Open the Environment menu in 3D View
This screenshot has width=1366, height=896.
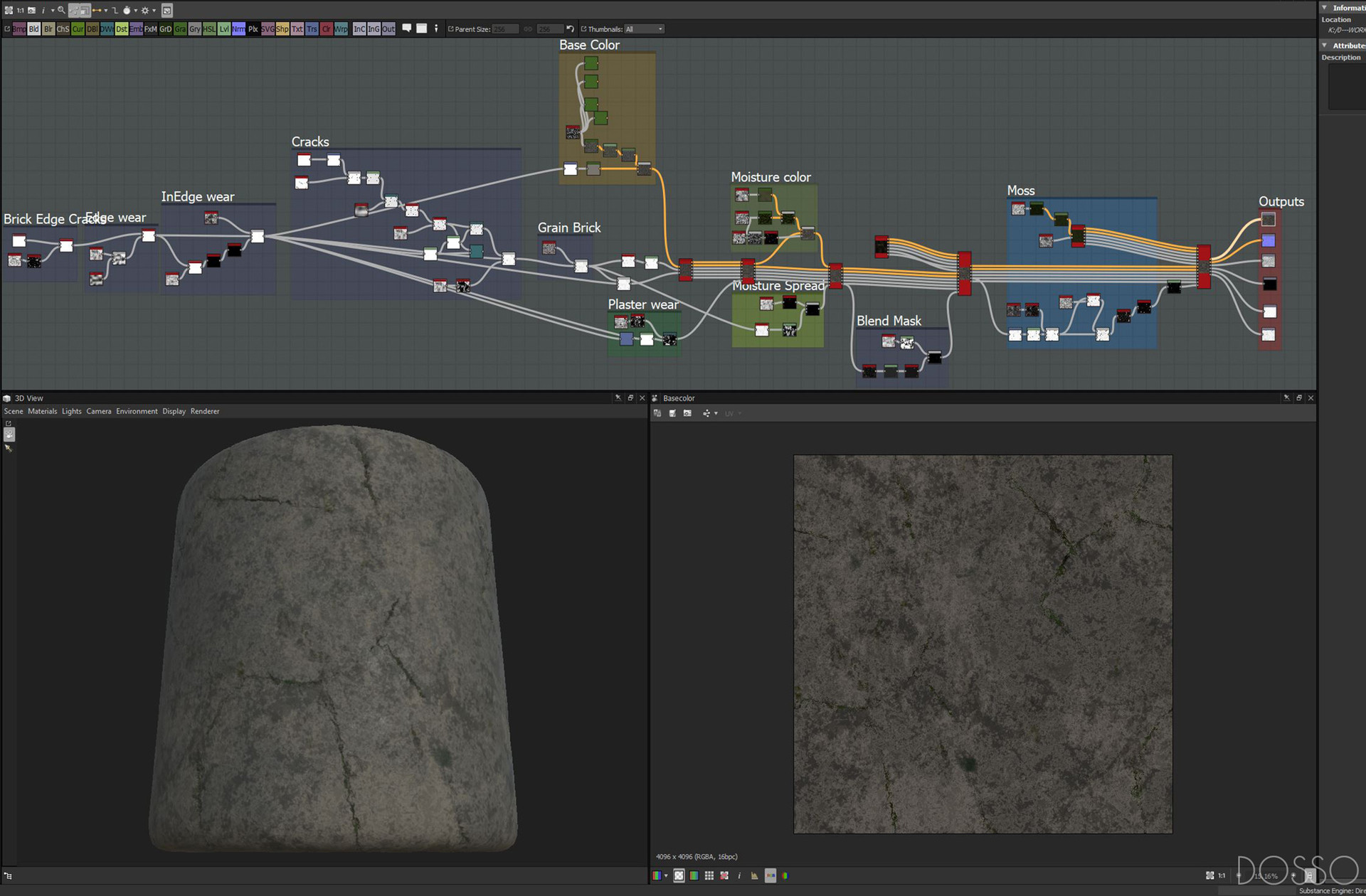point(137,411)
